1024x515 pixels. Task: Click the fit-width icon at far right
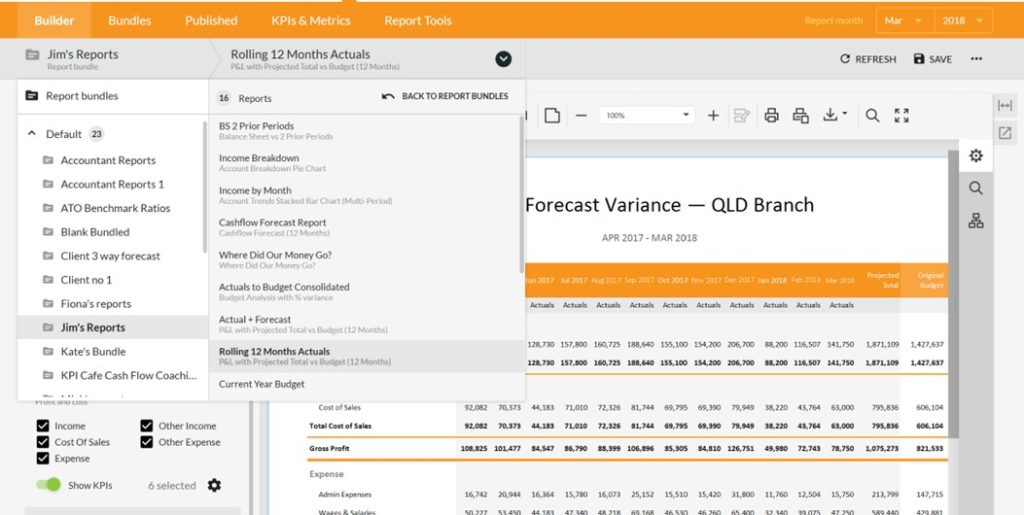[x=1005, y=106]
